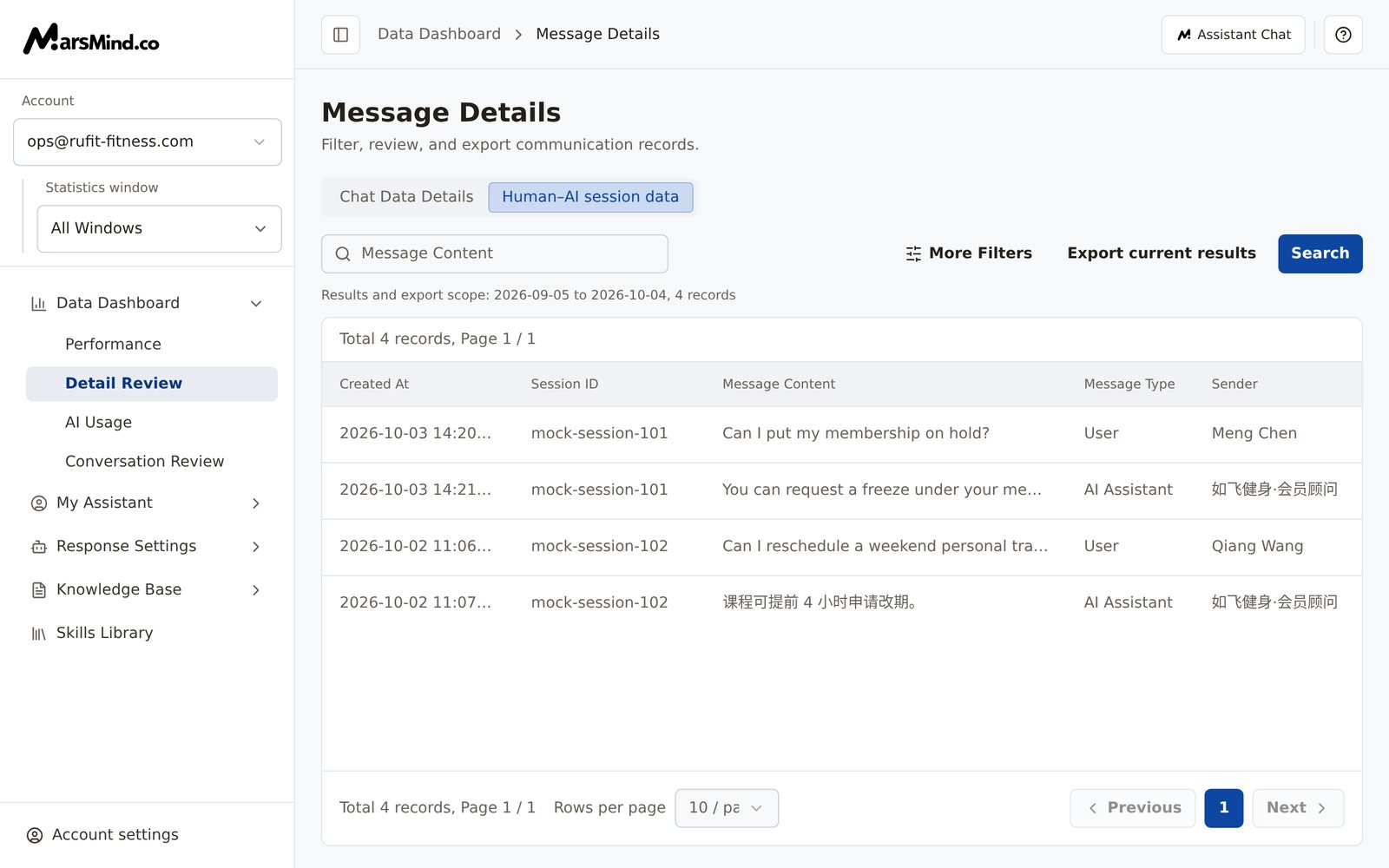Click sender name Meng Chen
The width and height of the screenshot is (1389, 868).
pyautogui.click(x=1254, y=433)
